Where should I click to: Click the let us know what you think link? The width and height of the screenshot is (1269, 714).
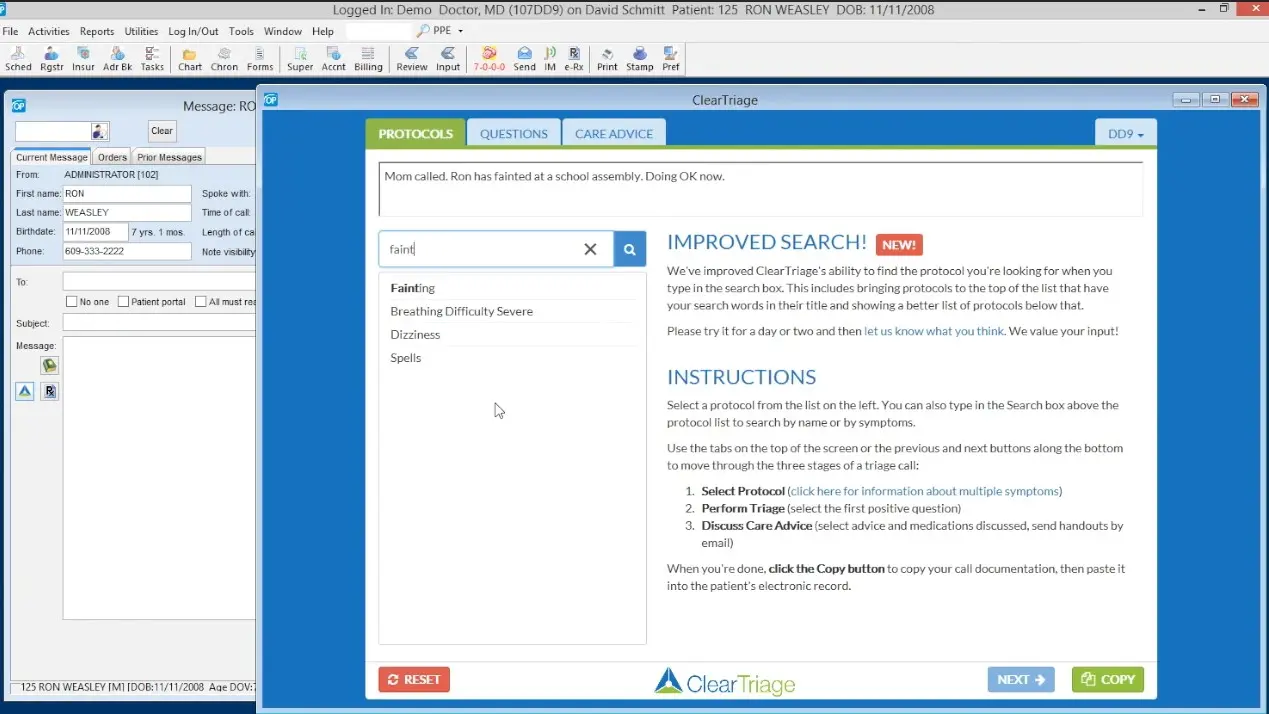[x=933, y=331]
